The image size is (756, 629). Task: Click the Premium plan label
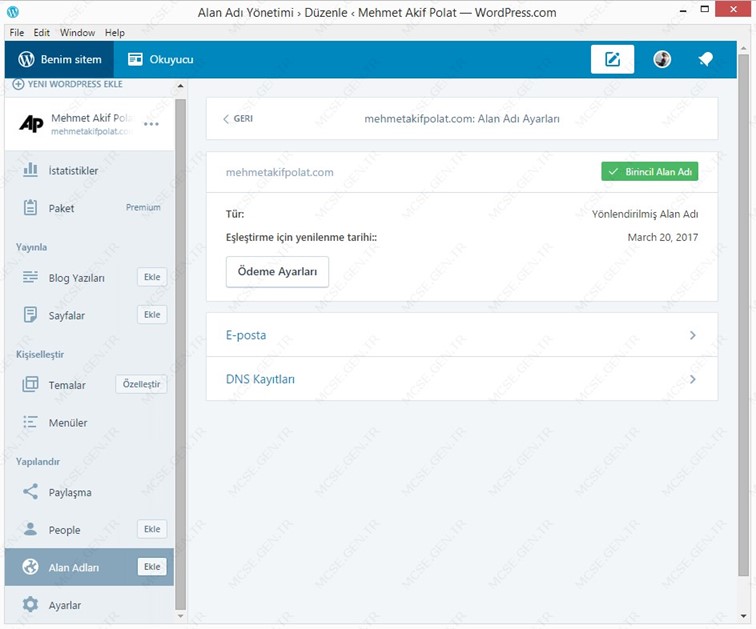pyautogui.click(x=143, y=207)
